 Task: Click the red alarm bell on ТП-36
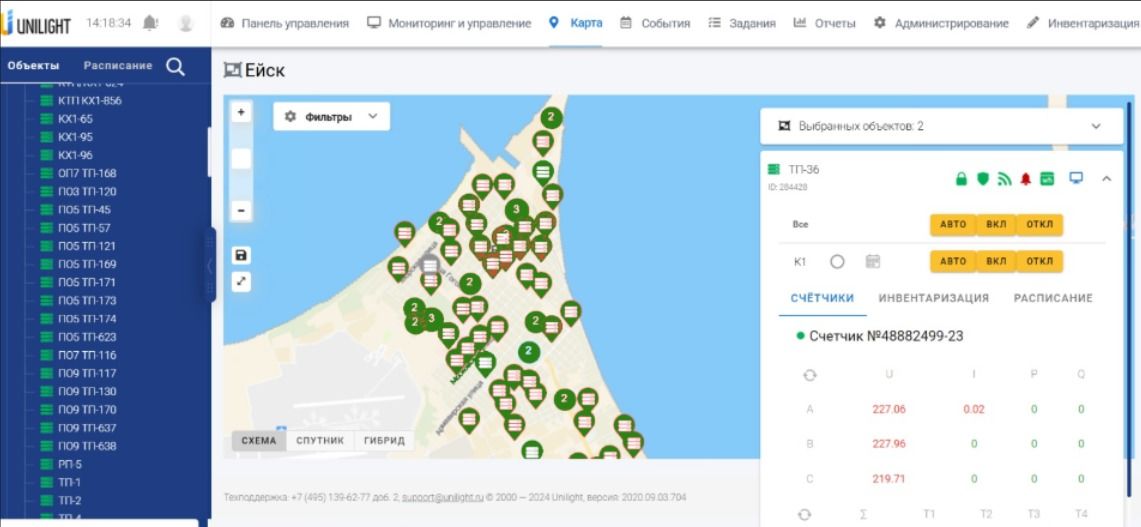(x=1025, y=179)
